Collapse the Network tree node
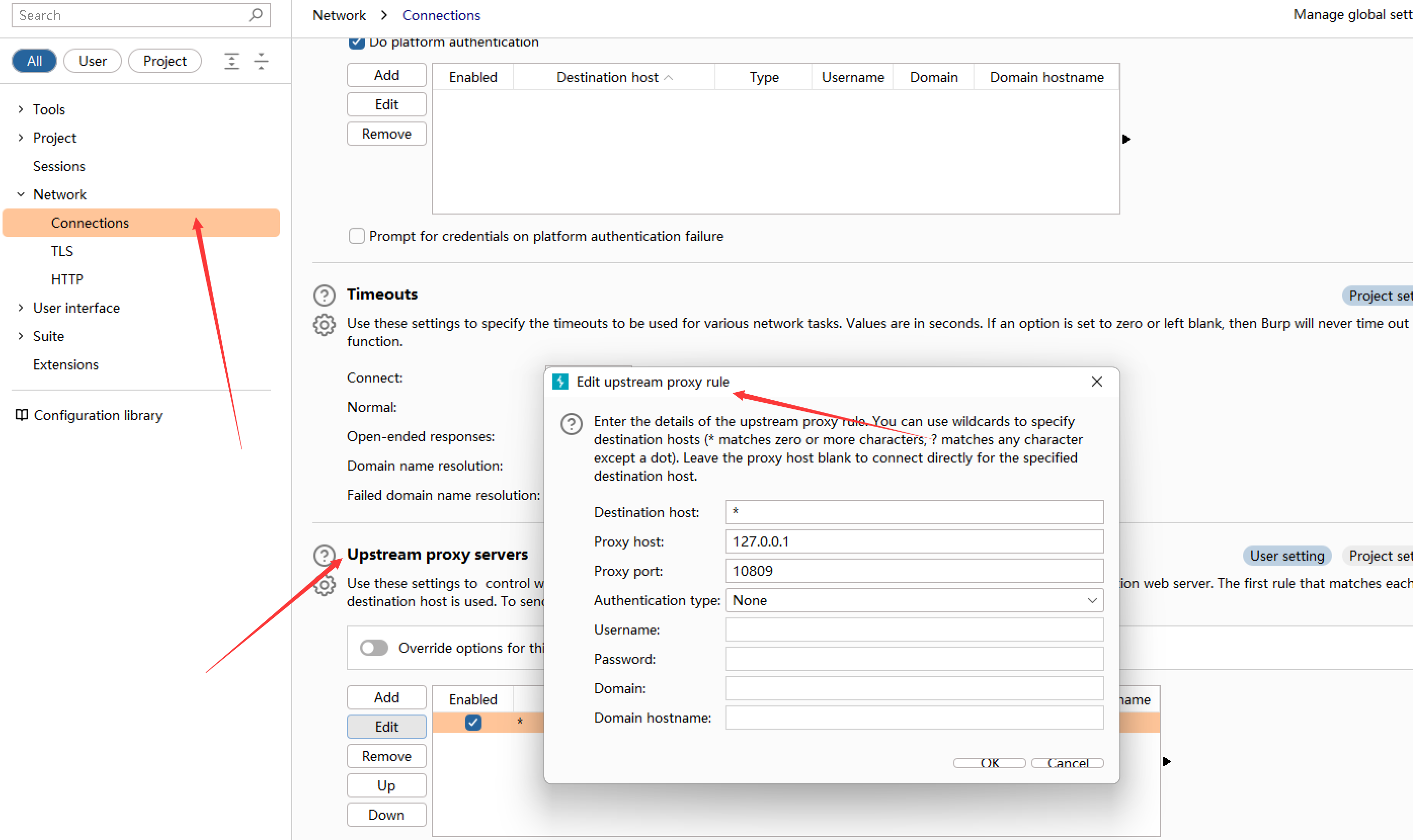Viewport: 1413px width, 840px height. (21, 194)
